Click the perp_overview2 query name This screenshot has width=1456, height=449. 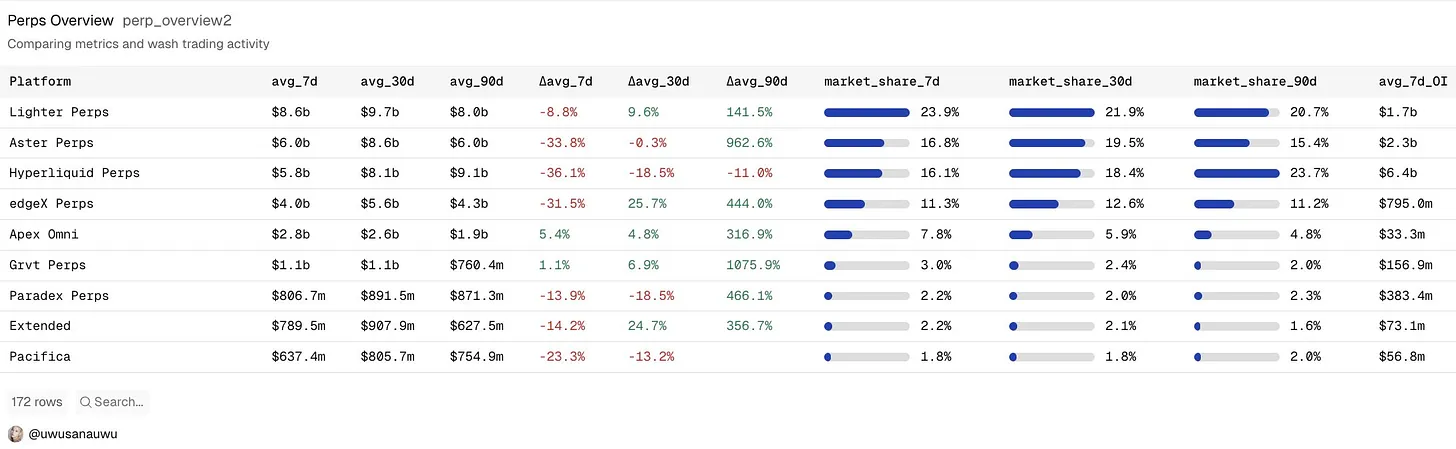pyautogui.click(x=177, y=21)
